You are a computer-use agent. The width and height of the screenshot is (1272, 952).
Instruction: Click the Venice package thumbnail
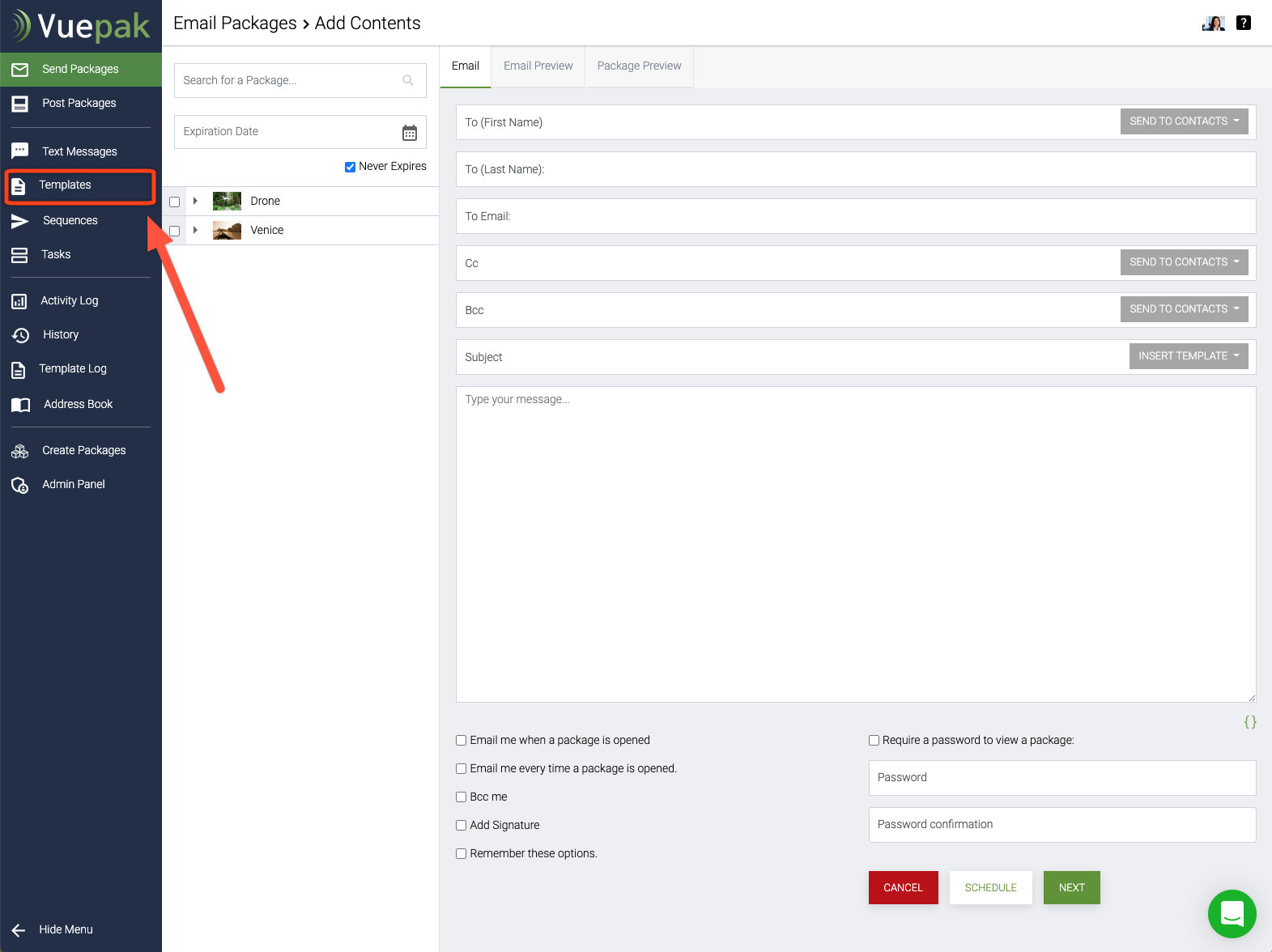point(227,231)
